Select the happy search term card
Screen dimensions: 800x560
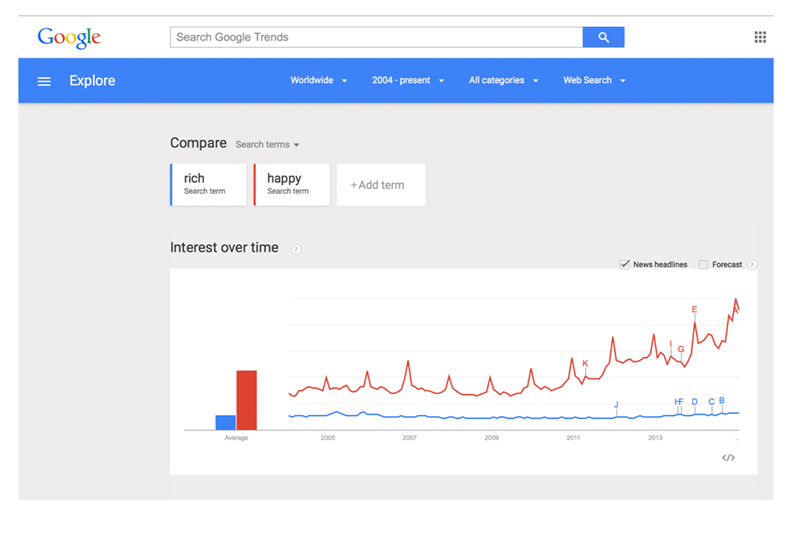(292, 185)
